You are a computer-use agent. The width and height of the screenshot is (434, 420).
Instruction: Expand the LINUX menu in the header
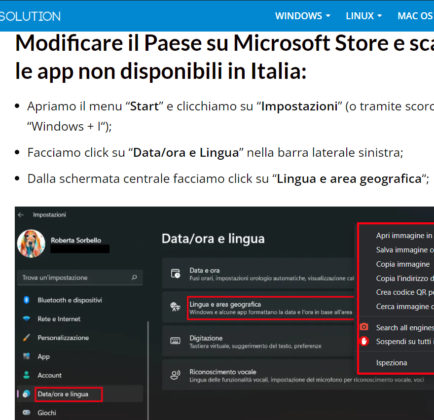(x=364, y=16)
